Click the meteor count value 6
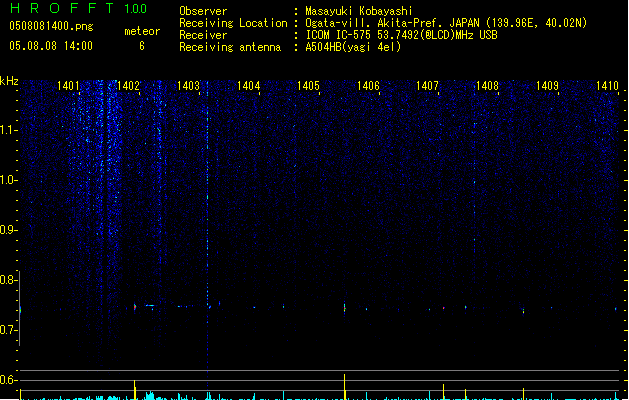 tap(142, 46)
